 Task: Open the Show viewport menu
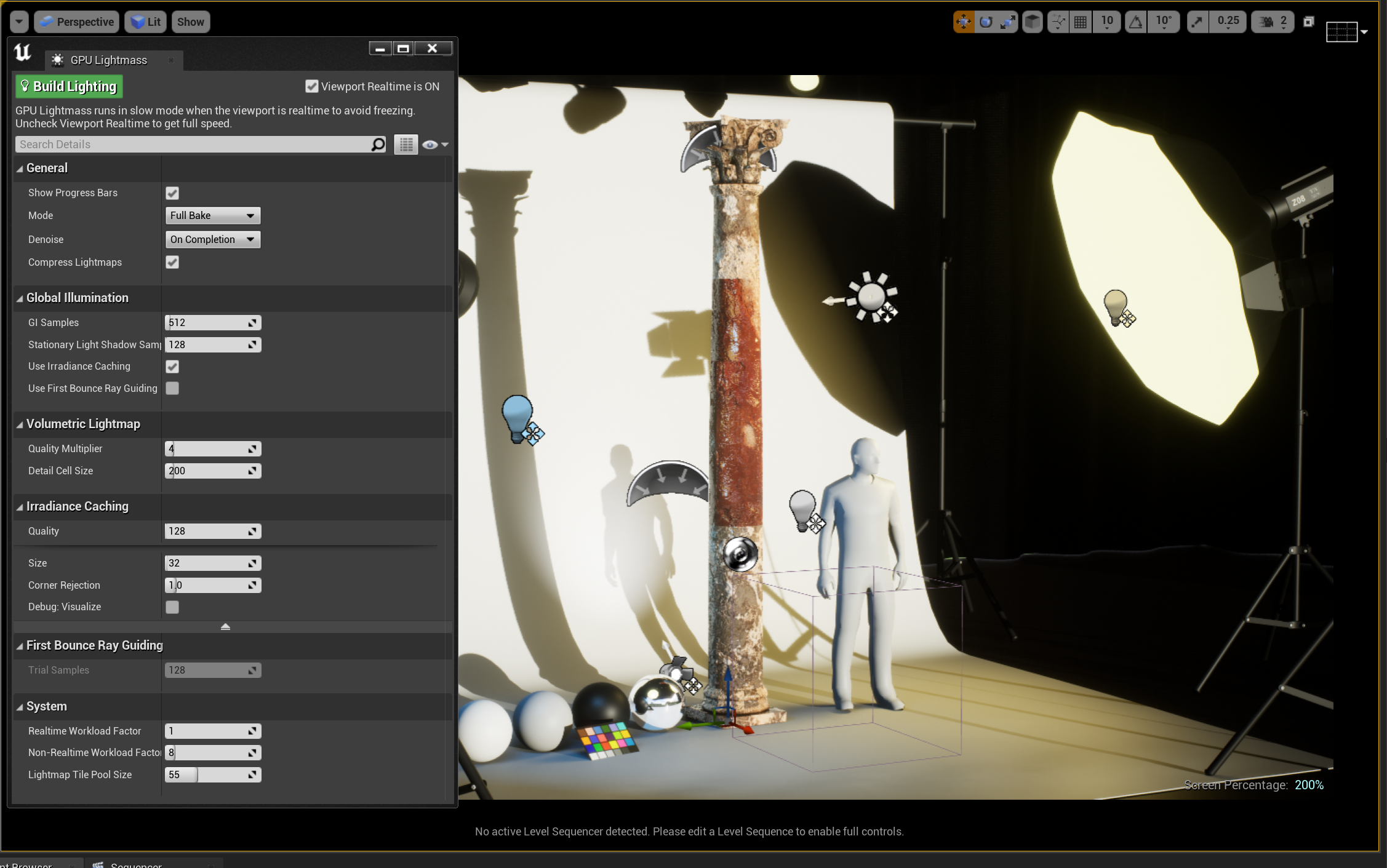[190, 22]
